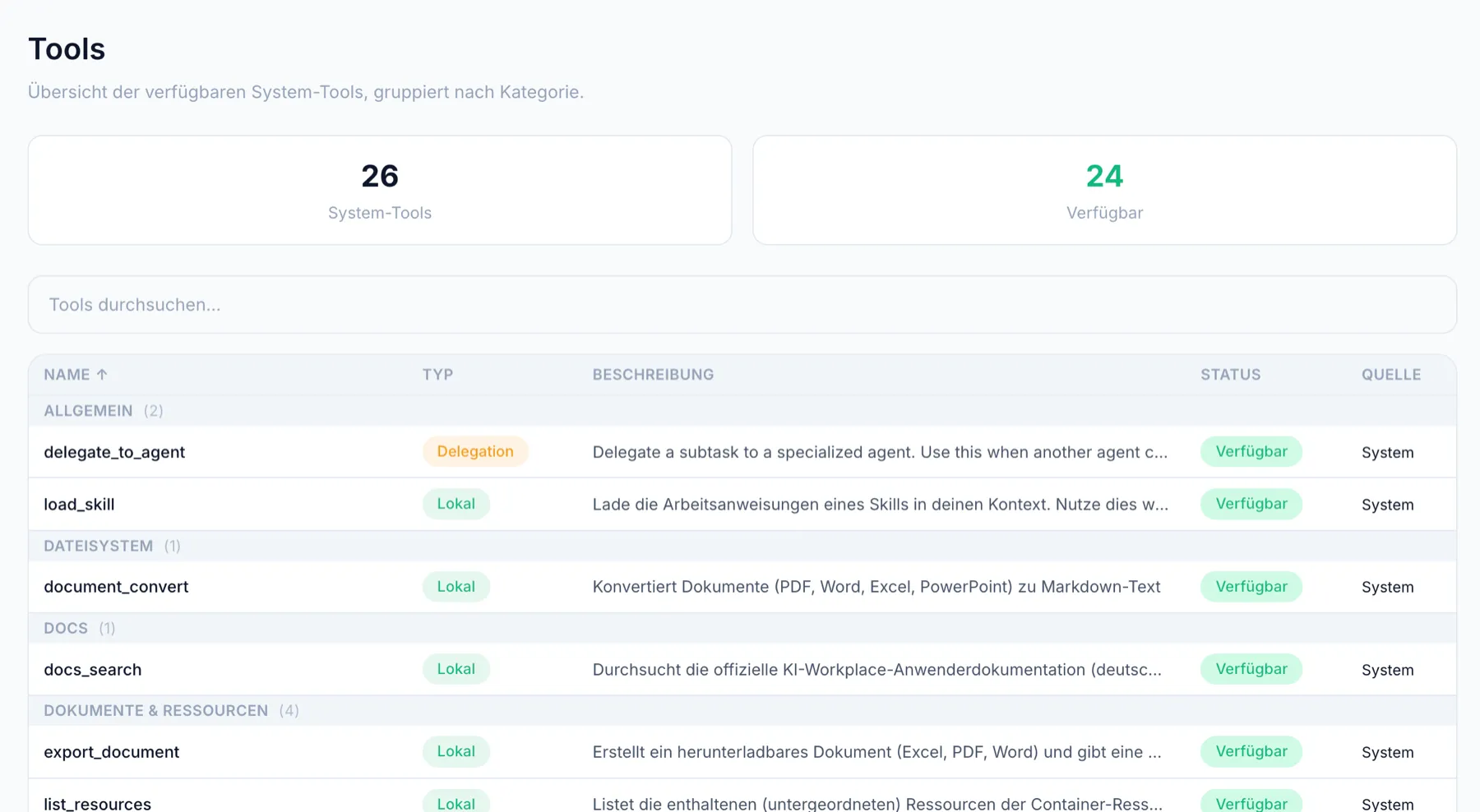Click the description starting 'Lade die Arbeitsanweisungen'
Viewport: 1480px width, 812px height.
(x=881, y=505)
